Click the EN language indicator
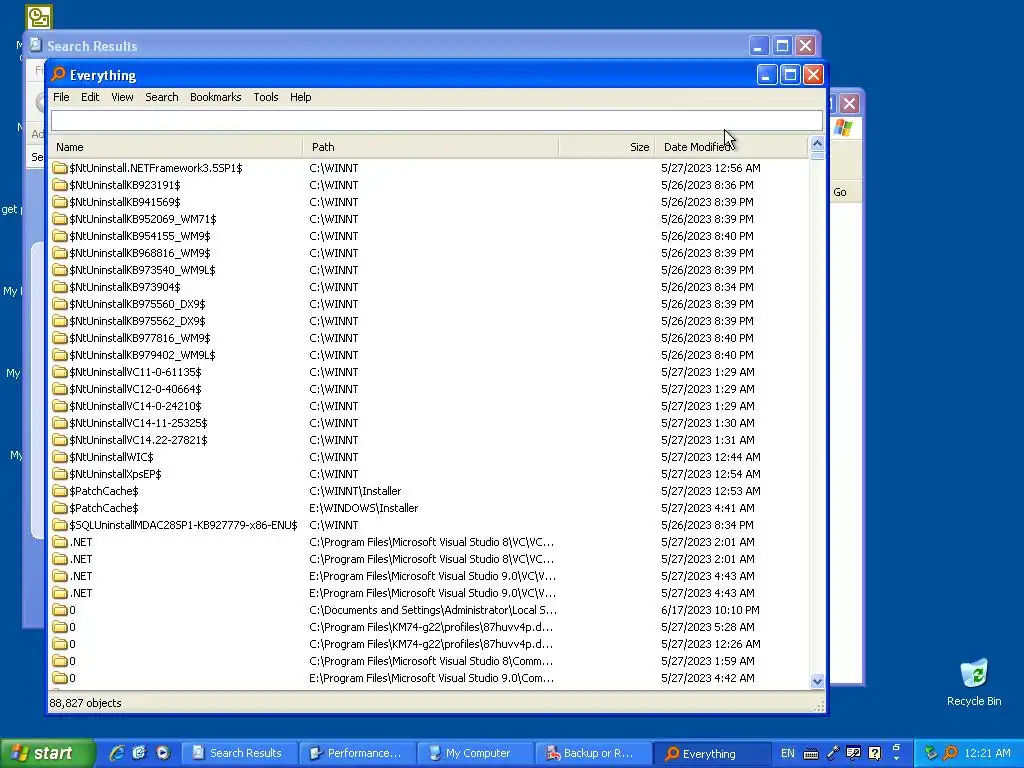The height and width of the screenshot is (768, 1024). [788, 753]
